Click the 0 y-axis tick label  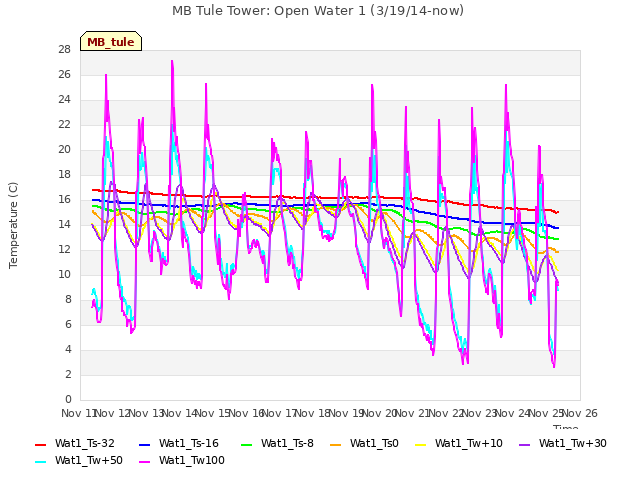pos(68,400)
